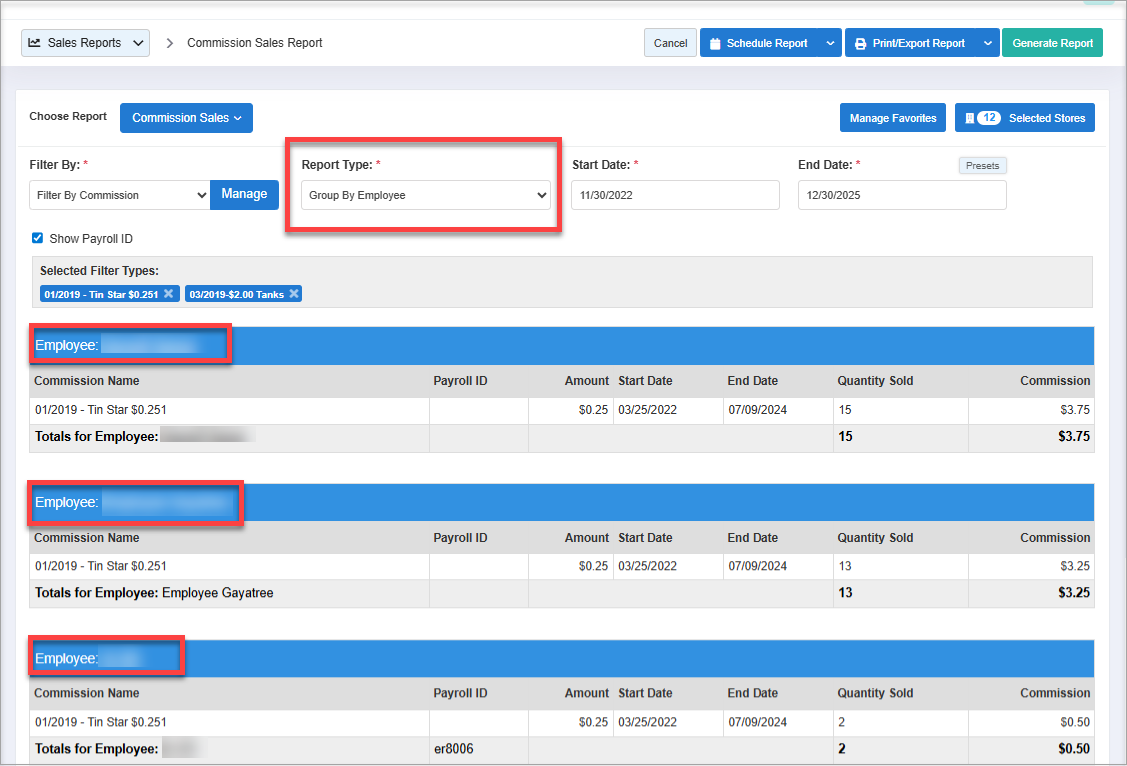1127x766 pixels.
Task: Open the Commission Sales report chooser
Action: click(x=186, y=118)
